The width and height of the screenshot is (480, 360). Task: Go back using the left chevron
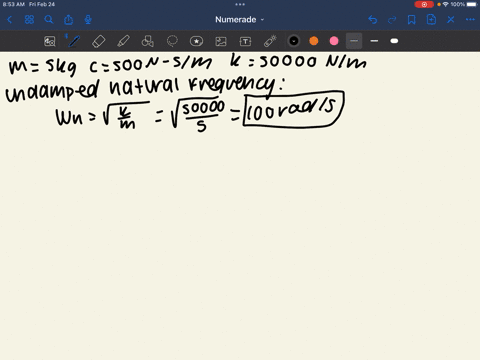coord(10,20)
